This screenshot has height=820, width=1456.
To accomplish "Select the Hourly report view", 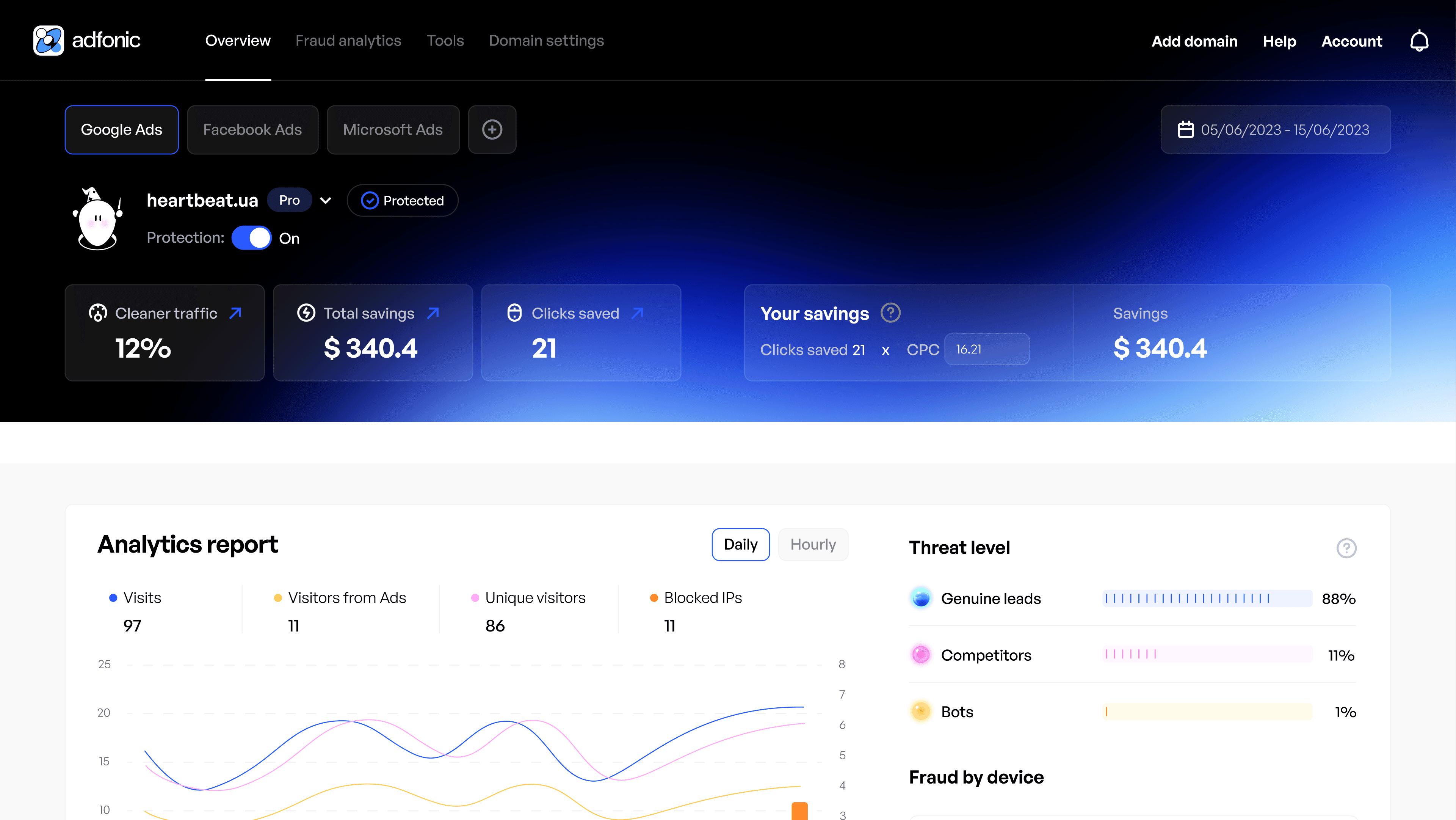I will pos(813,545).
